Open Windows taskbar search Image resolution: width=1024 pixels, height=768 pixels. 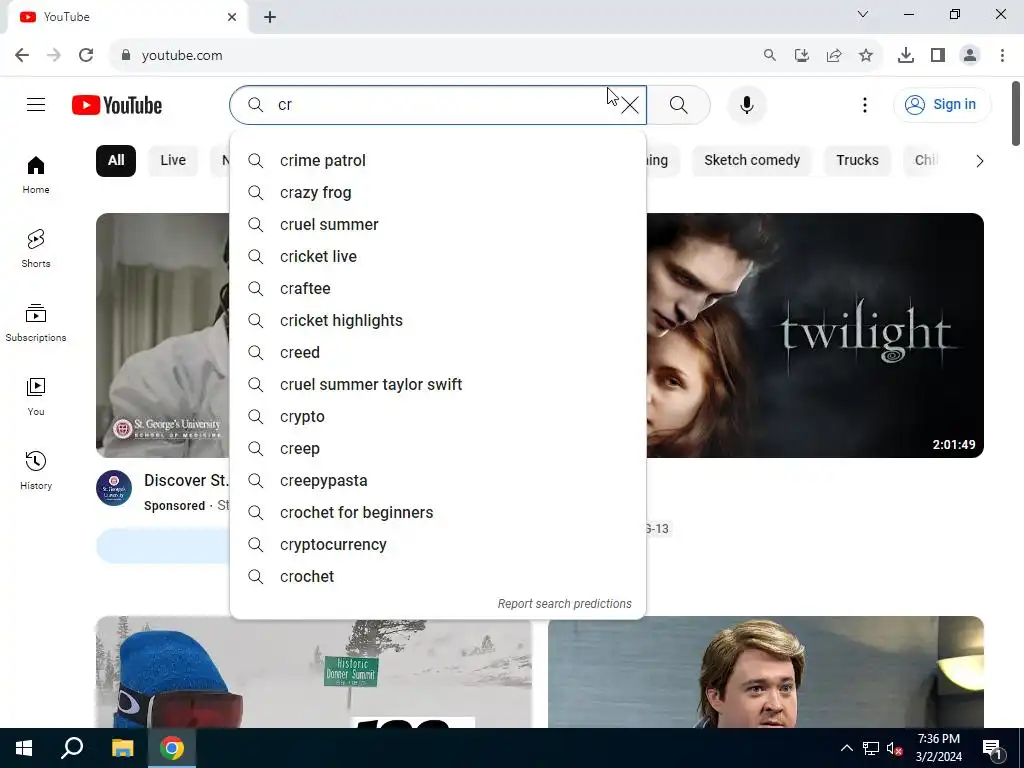[72, 748]
